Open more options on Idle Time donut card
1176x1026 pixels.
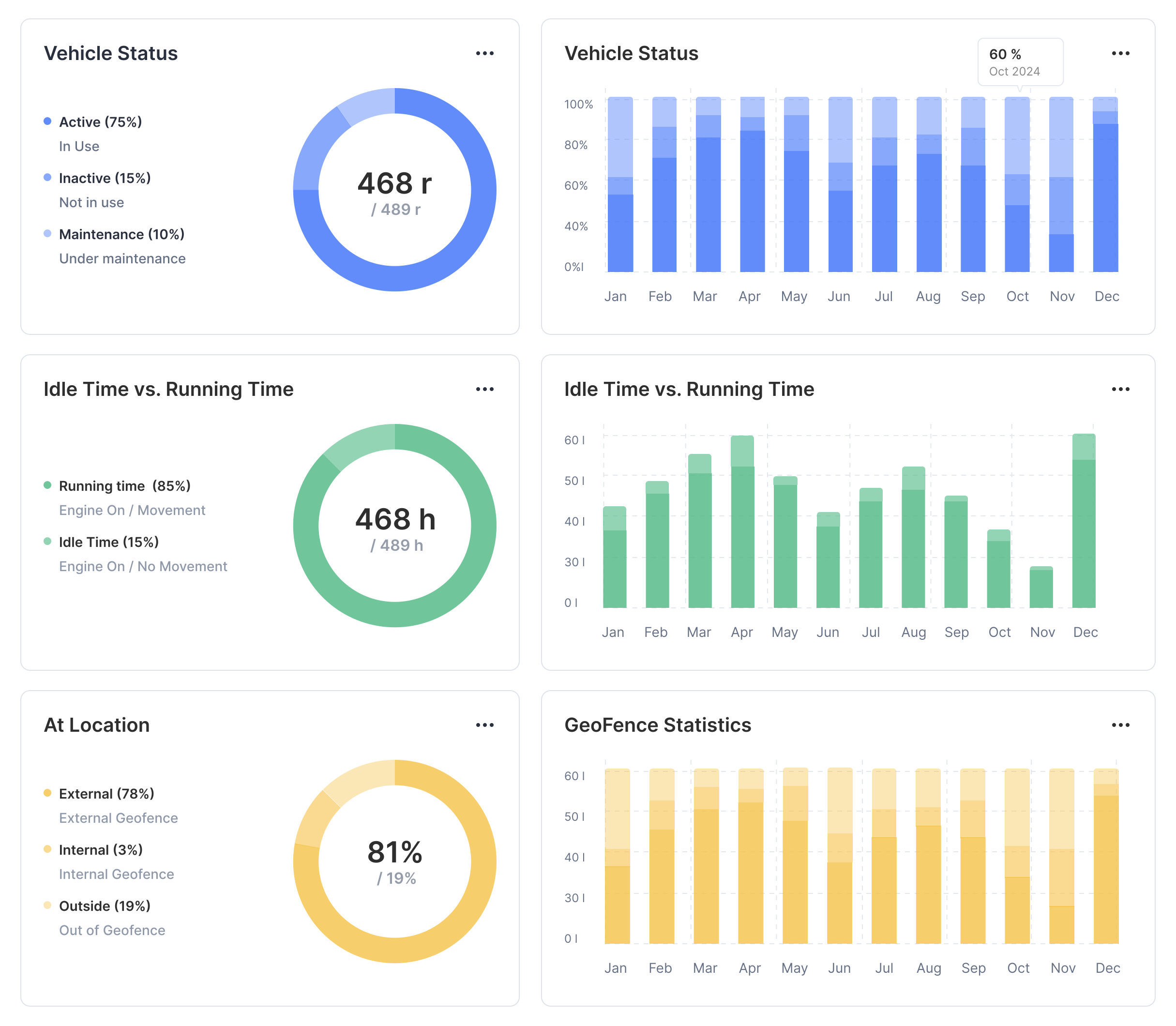point(484,389)
